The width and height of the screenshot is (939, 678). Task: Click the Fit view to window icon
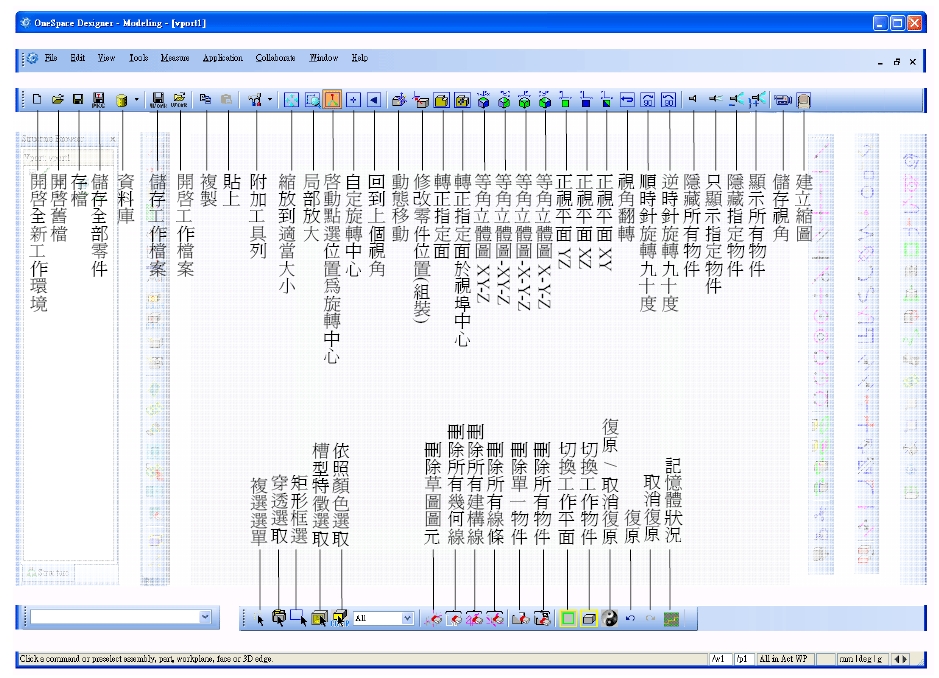click(292, 100)
